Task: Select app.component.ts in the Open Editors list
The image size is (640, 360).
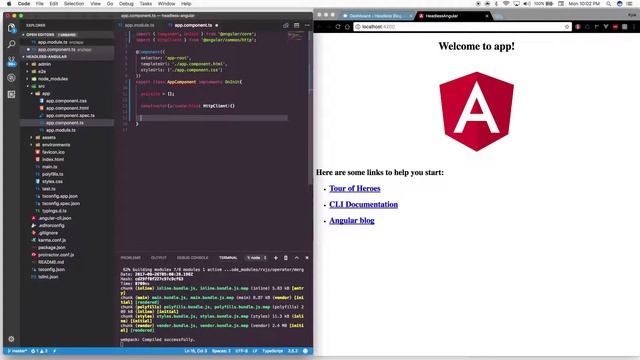Action: [x=57, y=49]
